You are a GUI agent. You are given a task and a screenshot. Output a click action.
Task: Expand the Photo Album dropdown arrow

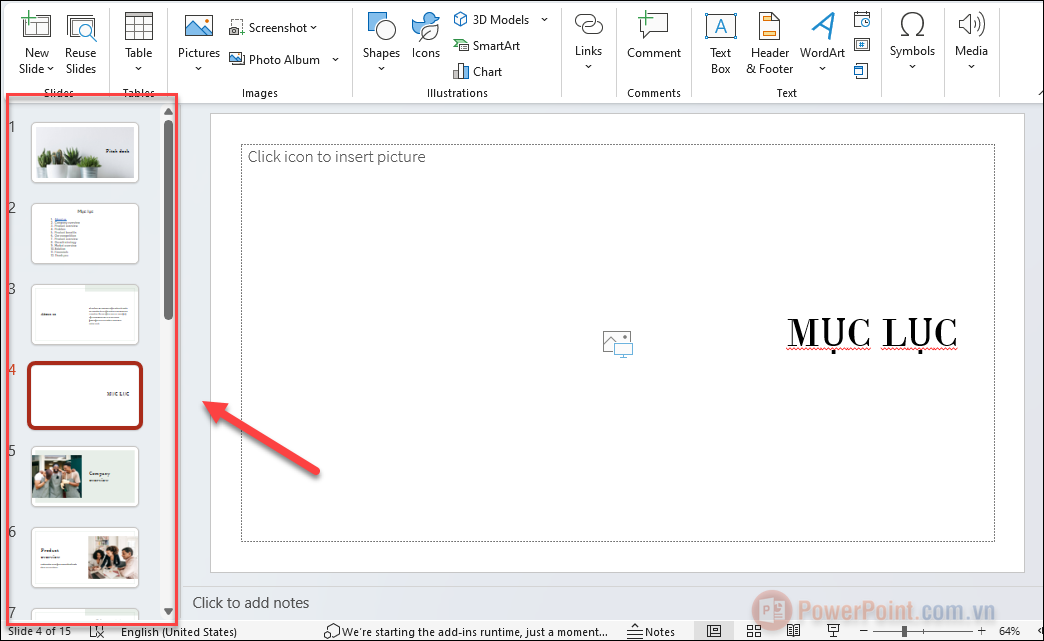(x=336, y=59)
